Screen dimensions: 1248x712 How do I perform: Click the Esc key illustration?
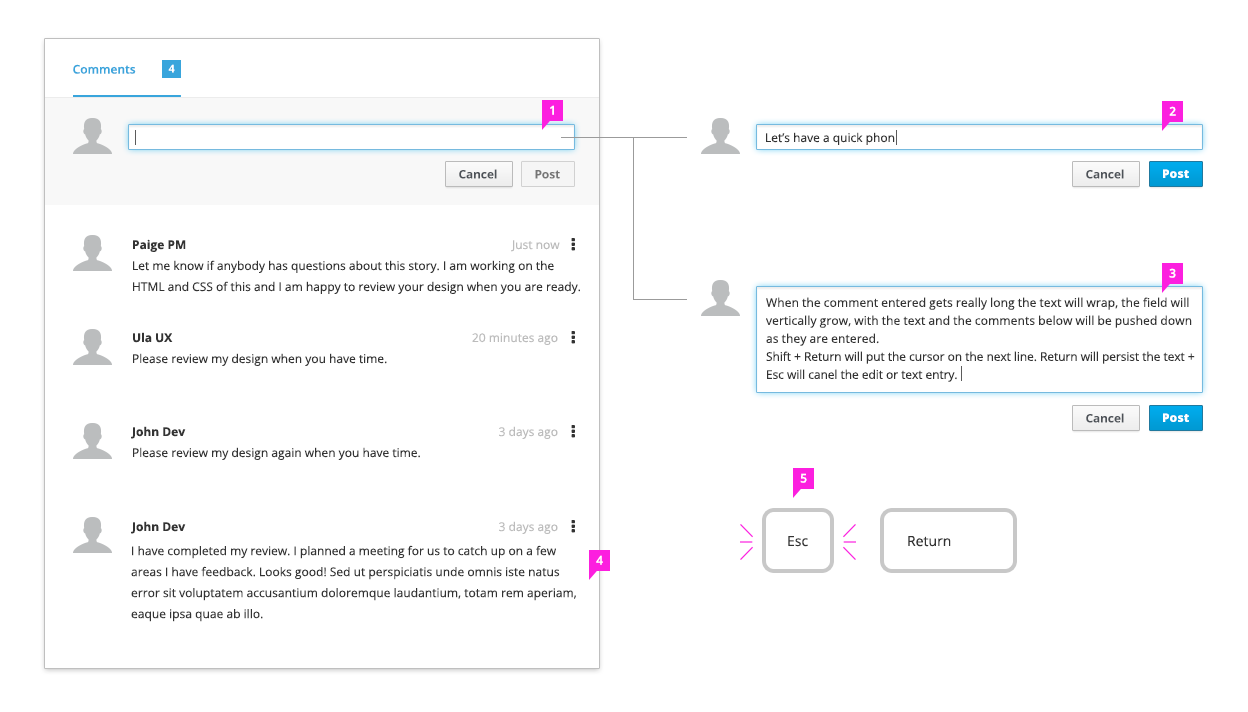[797, 541]
